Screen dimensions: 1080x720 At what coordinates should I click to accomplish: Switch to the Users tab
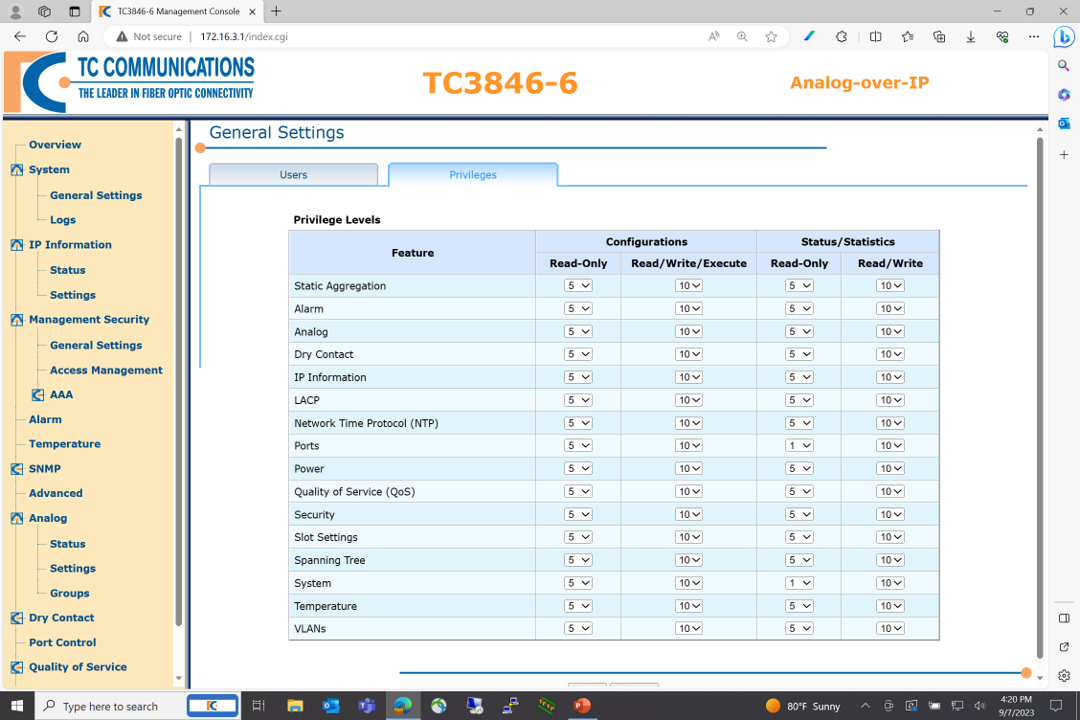pos(293,174)
